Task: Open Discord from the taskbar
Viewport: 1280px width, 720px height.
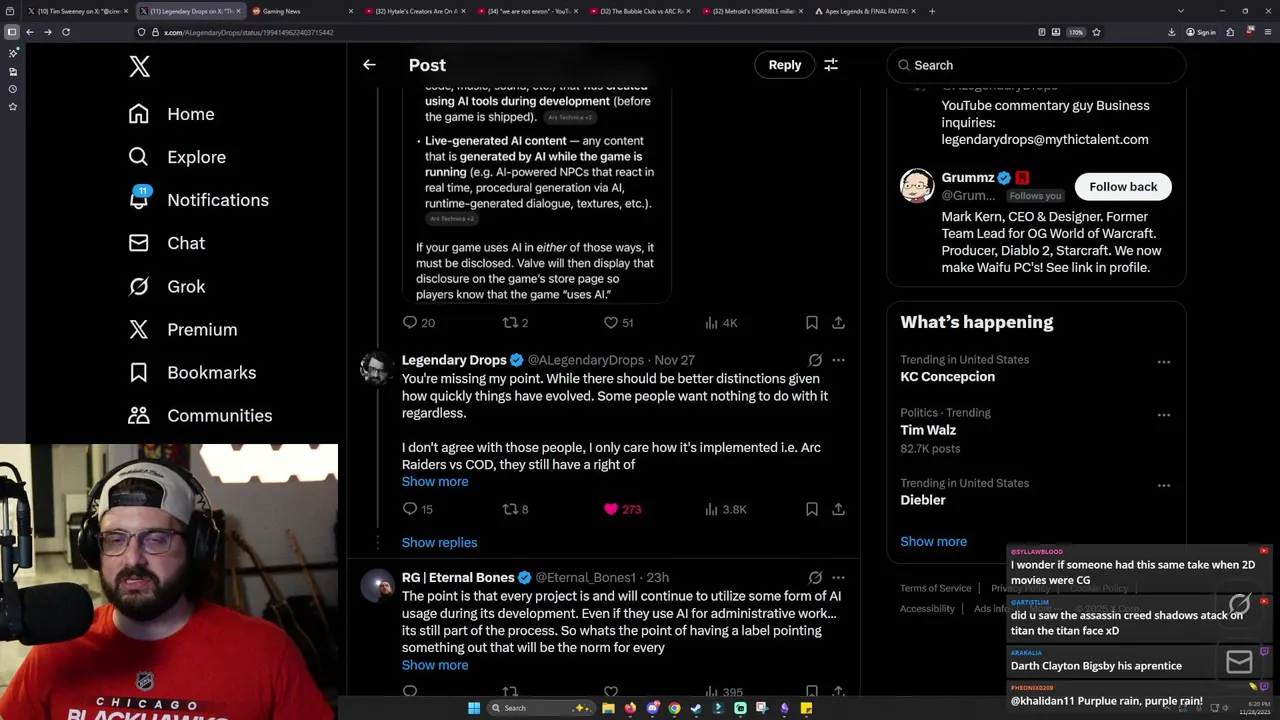Action: click(x=652, y=708)
